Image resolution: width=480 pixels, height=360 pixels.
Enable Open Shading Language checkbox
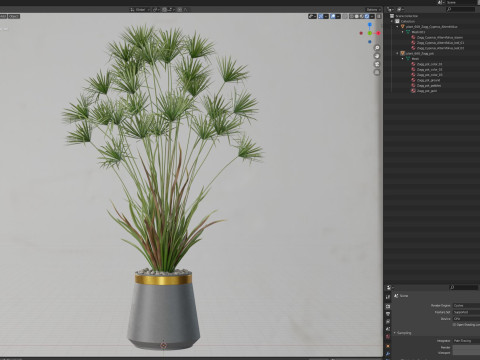coord(454,325)
